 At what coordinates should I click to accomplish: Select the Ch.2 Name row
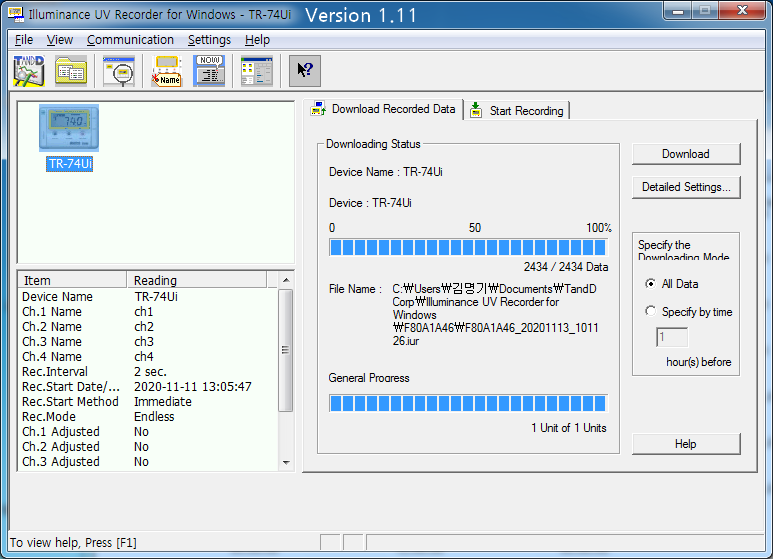click(x=148, y=327)
